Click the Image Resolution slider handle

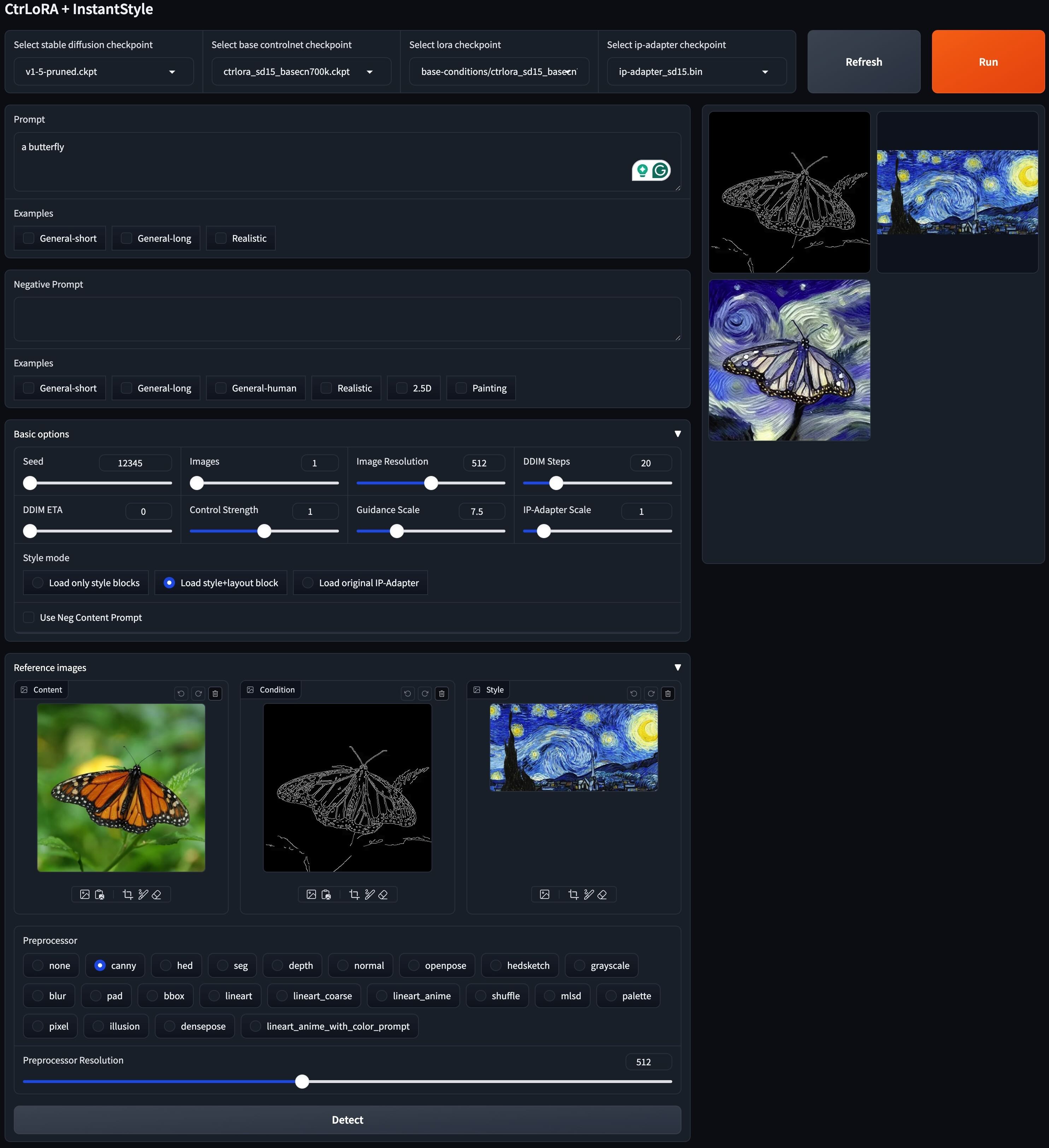coord(431,483)
